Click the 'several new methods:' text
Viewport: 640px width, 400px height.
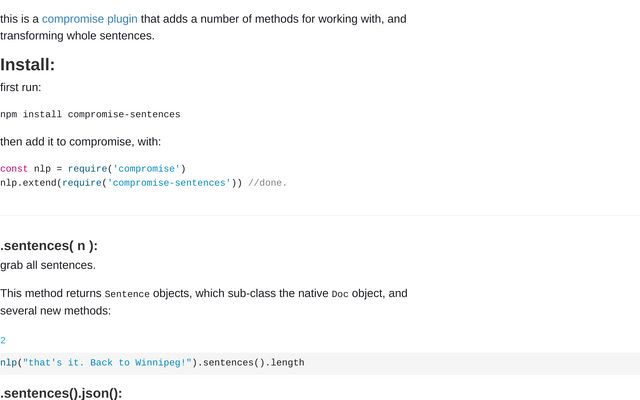(x=56, y=311)
